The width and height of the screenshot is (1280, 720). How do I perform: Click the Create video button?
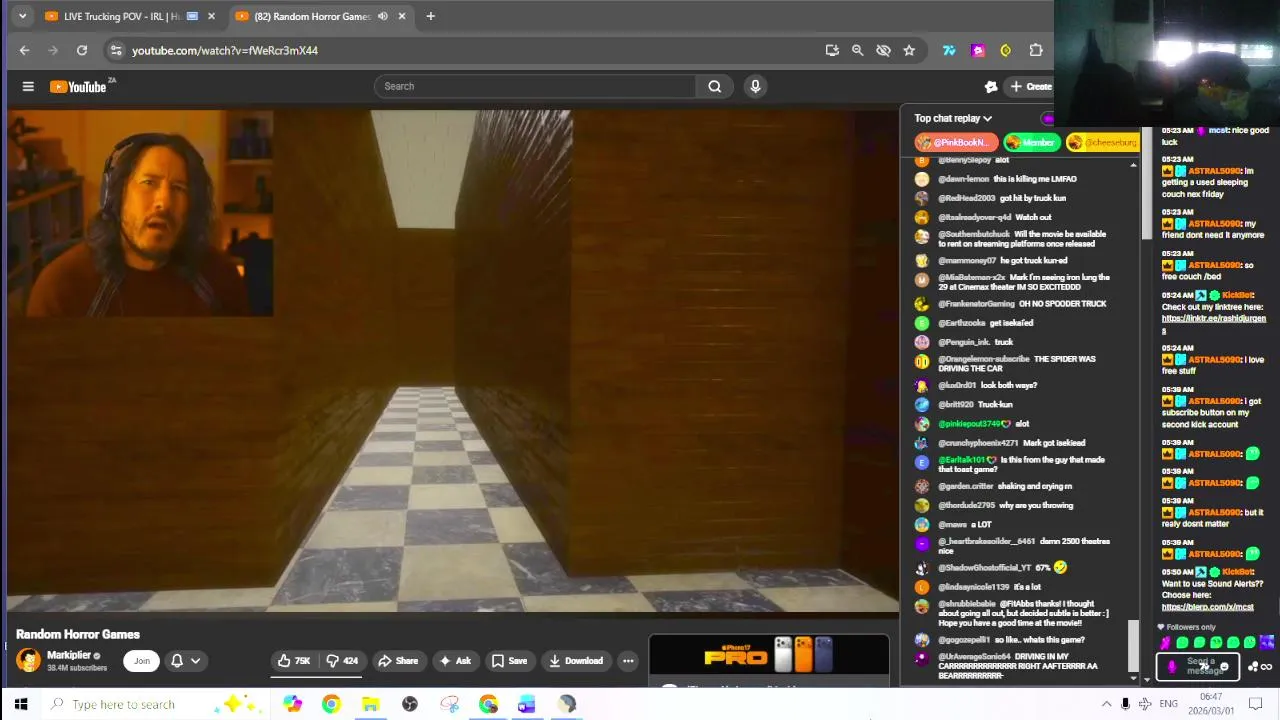click(1030, 87)
